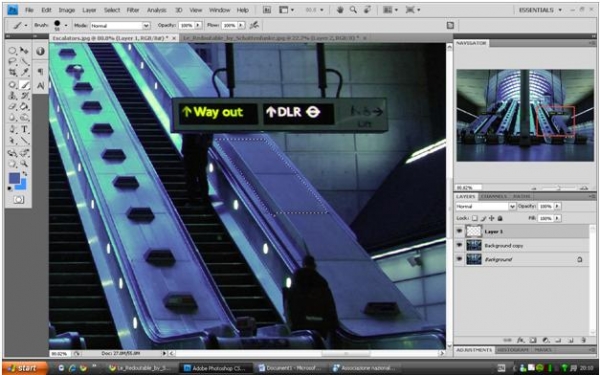Select the Background layer thumbnail

click(474, 259)
